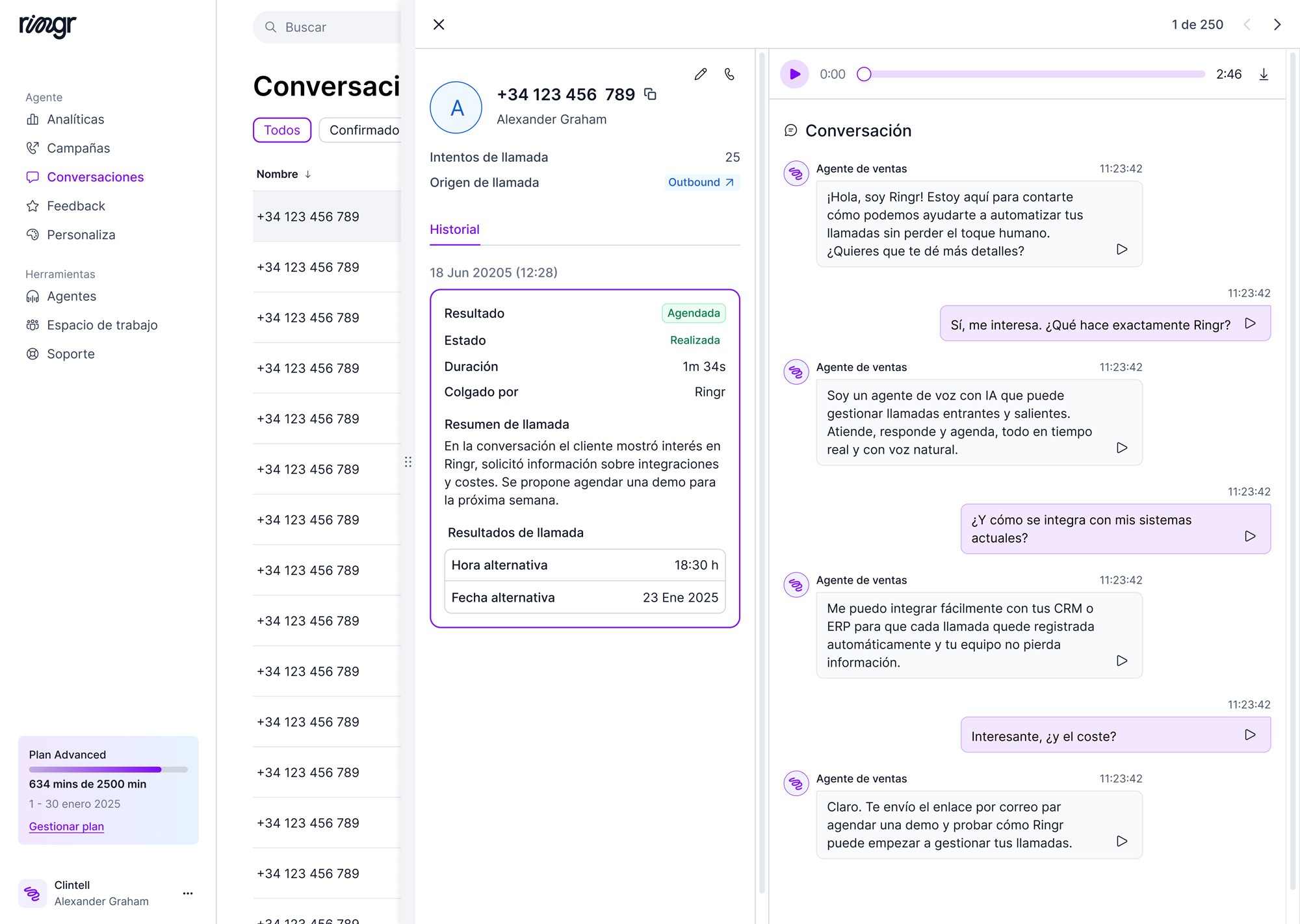Edit the contact with the pencil icon

[700, 74]
